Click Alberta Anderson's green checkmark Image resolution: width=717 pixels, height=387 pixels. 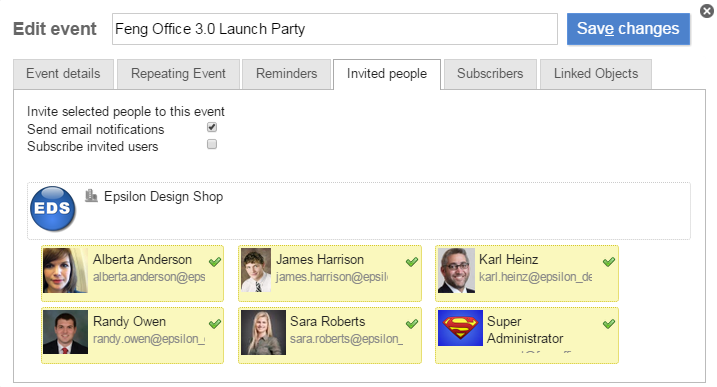215,262
